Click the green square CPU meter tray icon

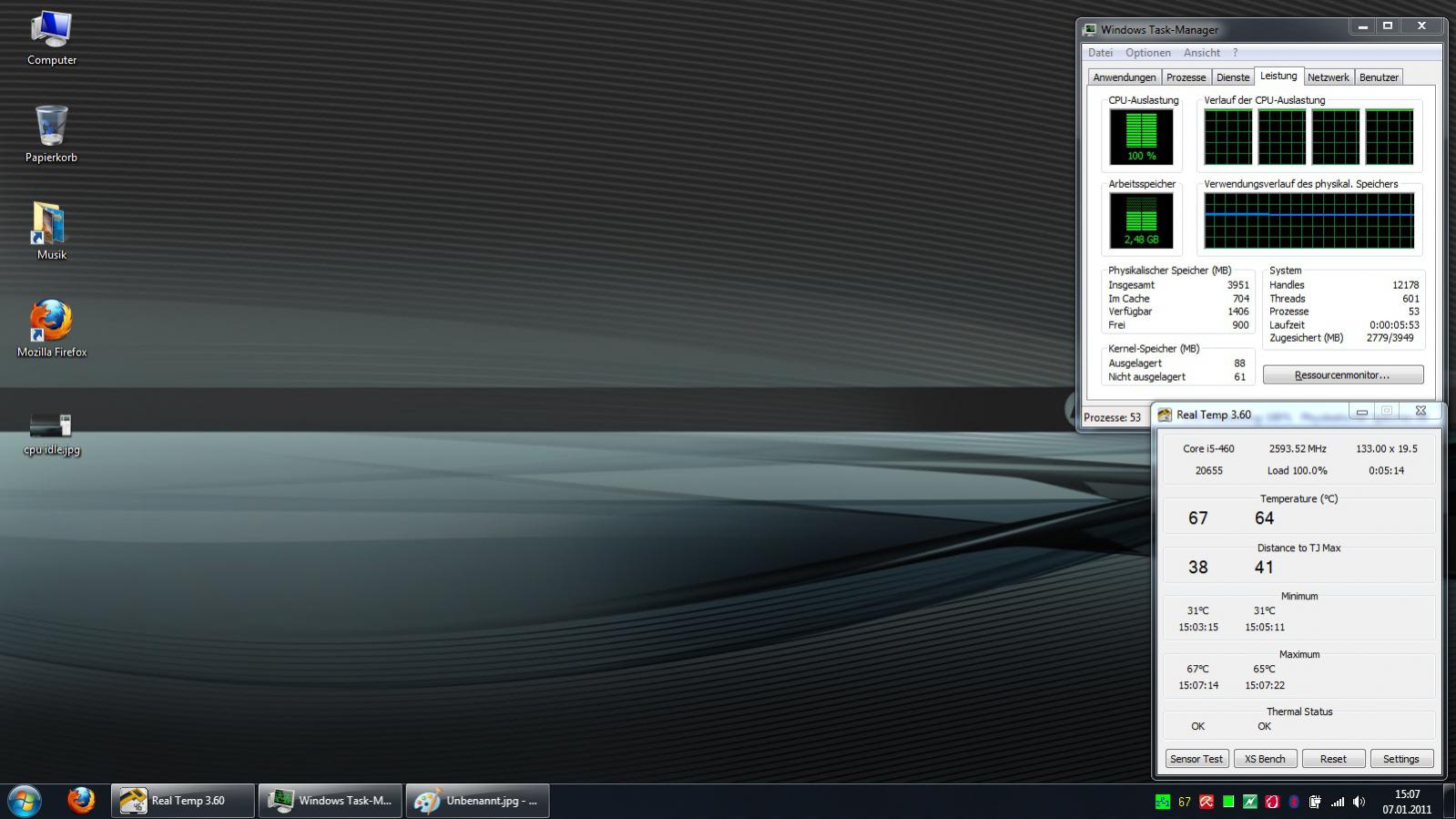pos(1228,802)
